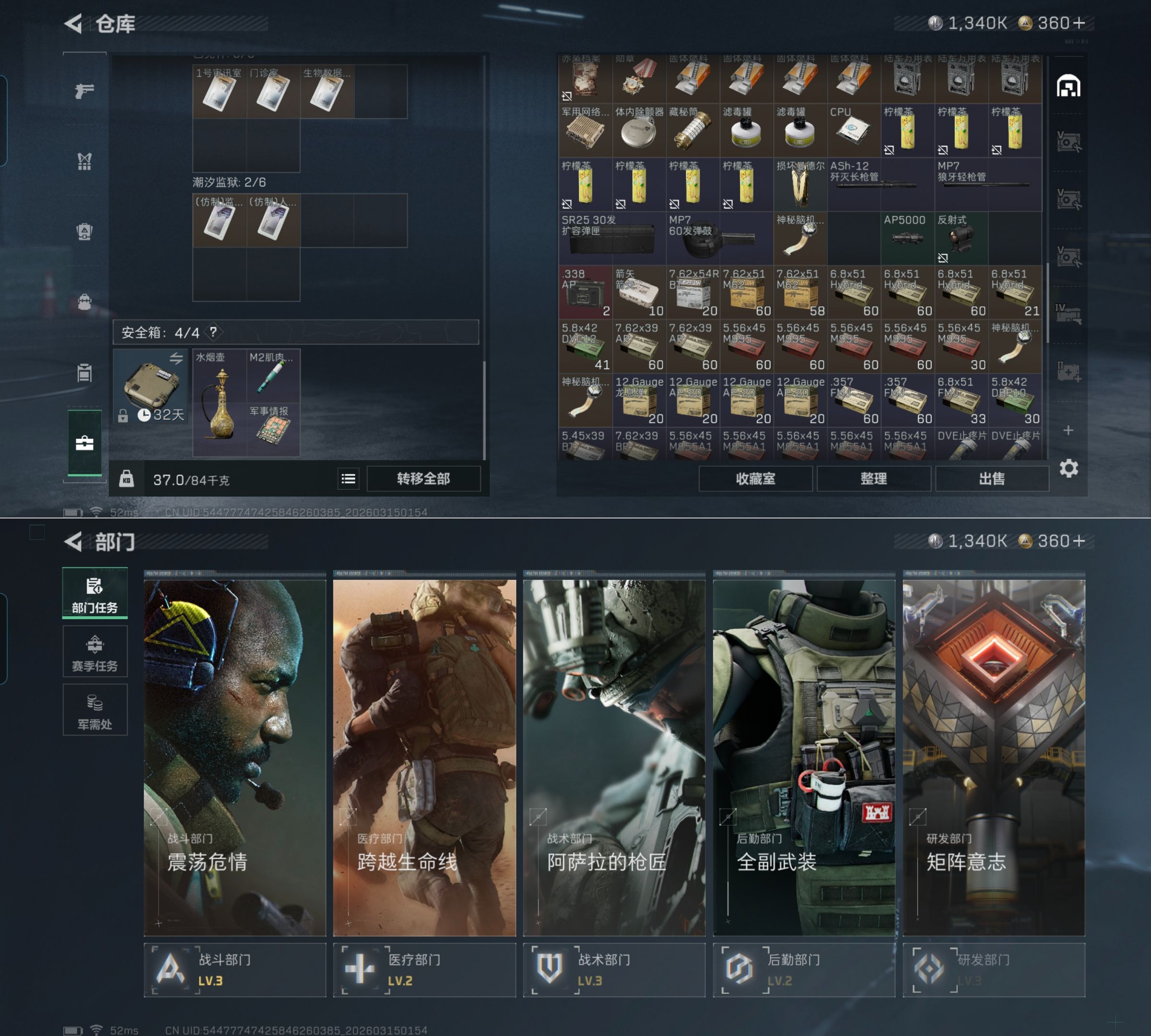
Task: Open the warehouse settings gear
Action: pos(1069,469)
